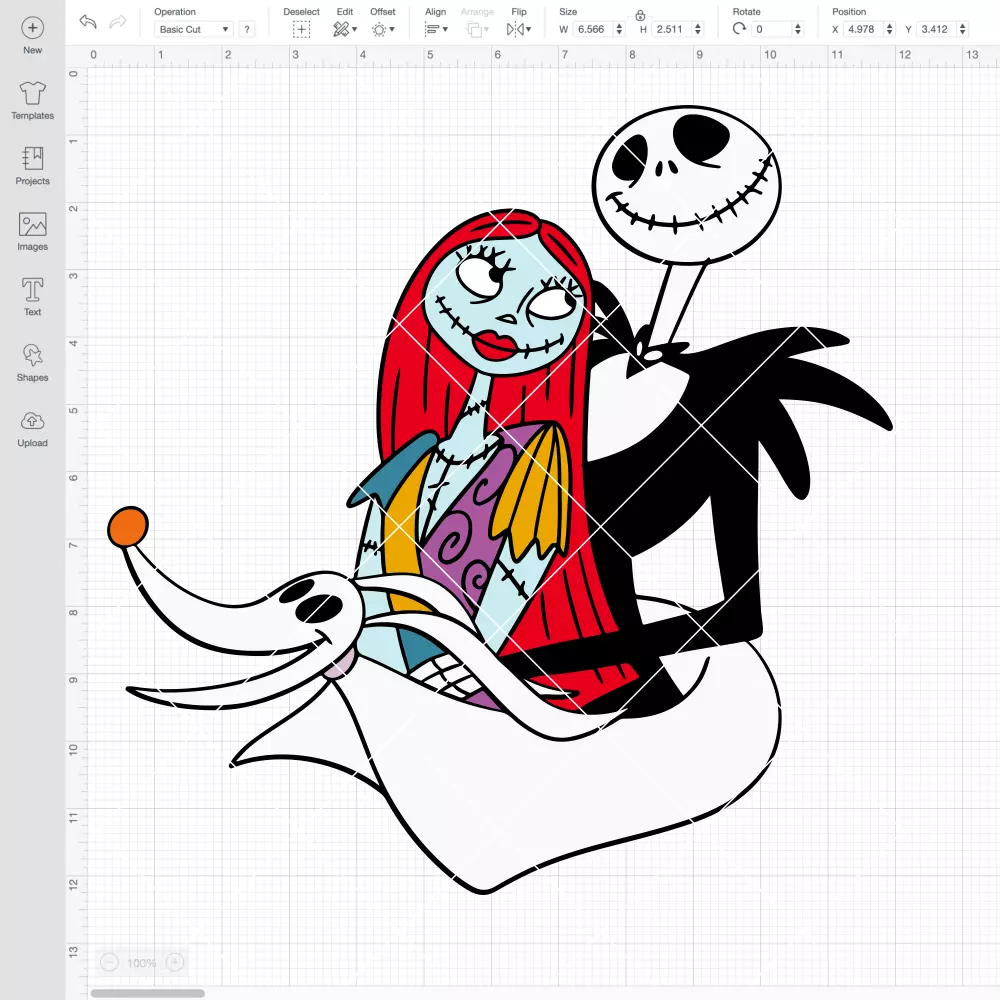
Task: Click the zoom in plus button
Action: tap(175, 962)
